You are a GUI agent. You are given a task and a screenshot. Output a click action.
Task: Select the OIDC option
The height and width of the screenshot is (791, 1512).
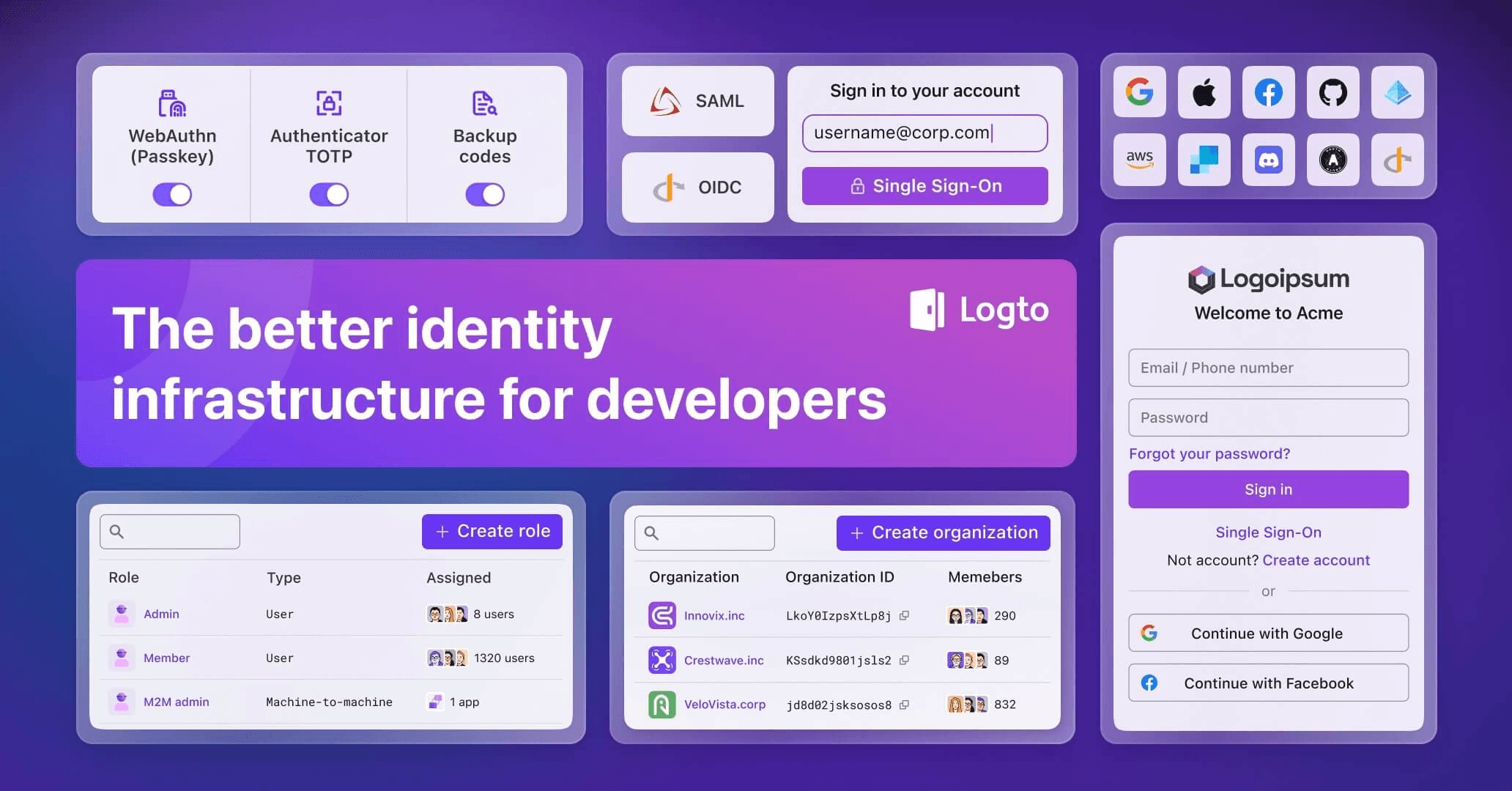coord(698,187)
